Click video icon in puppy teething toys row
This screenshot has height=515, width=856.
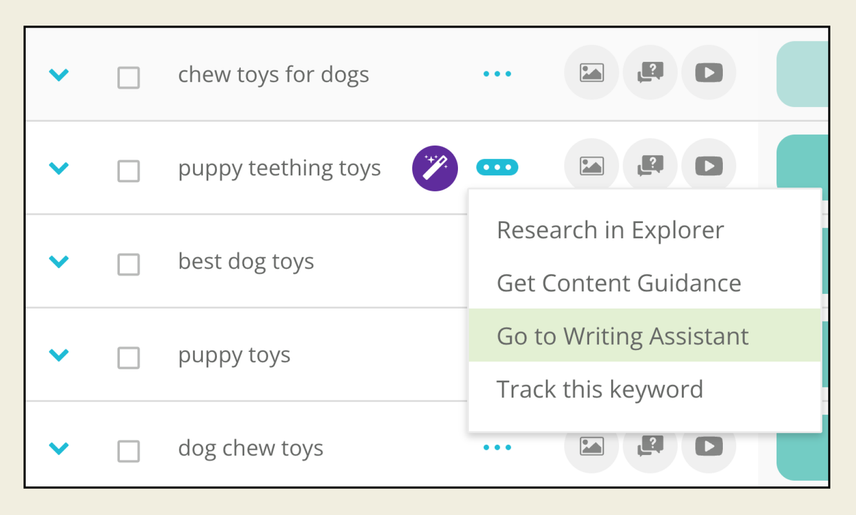point(709,167)
